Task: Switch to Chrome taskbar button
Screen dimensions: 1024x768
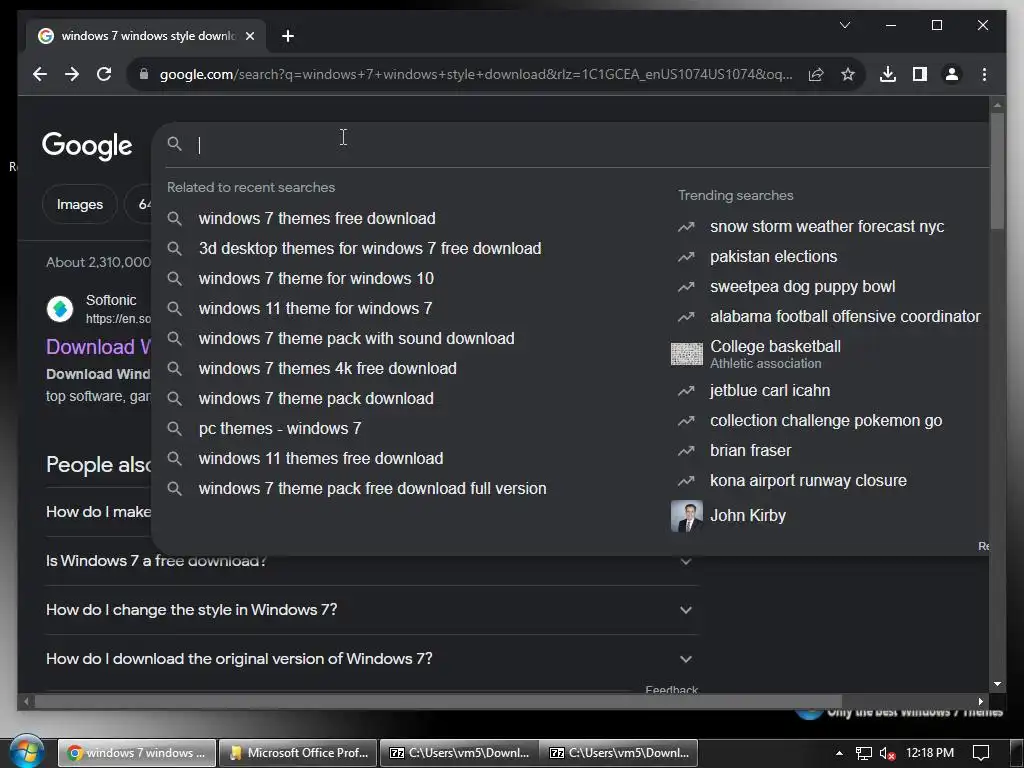Action: (136, 753)
